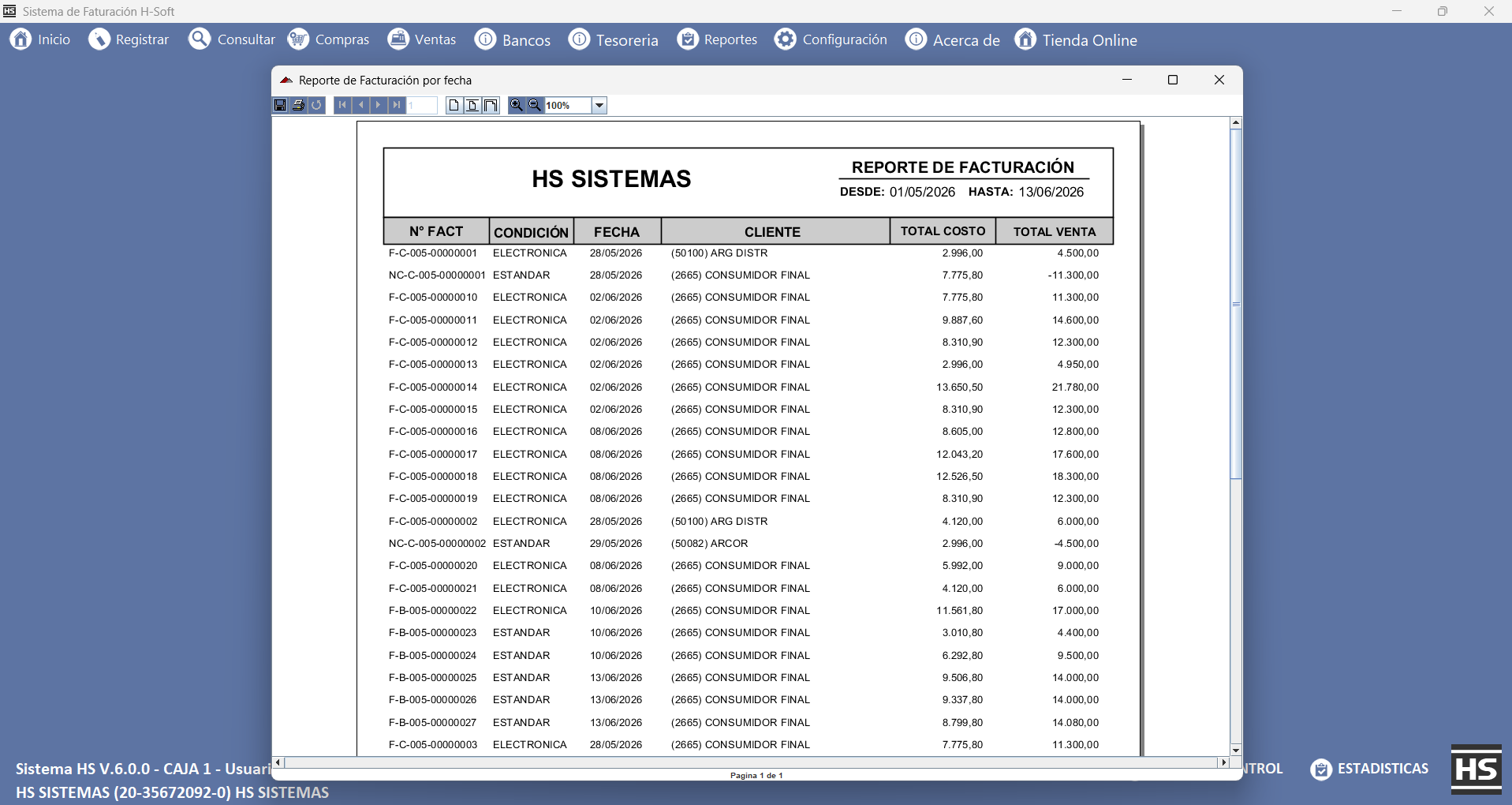Click total costo value 12.526,50
The image size is (1512, 805).
tap(960, 477)
